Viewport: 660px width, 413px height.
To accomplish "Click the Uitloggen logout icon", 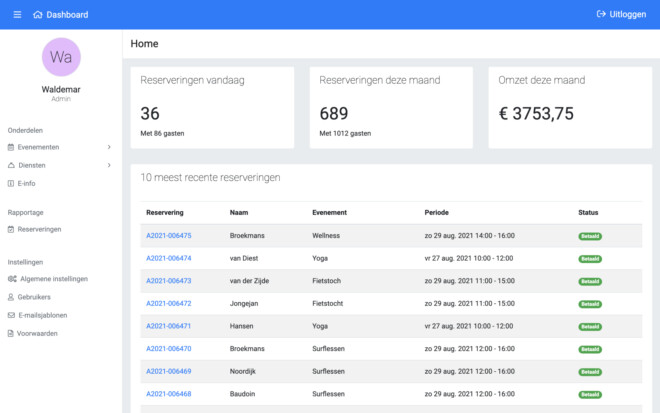I will click(602, 14).
